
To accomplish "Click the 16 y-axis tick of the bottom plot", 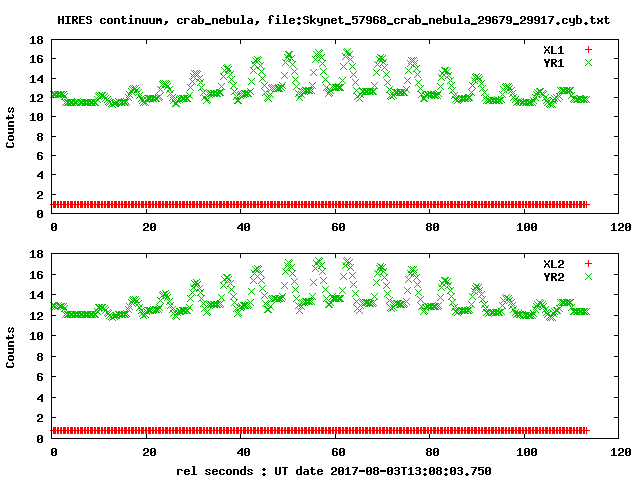I will [36, 275].
